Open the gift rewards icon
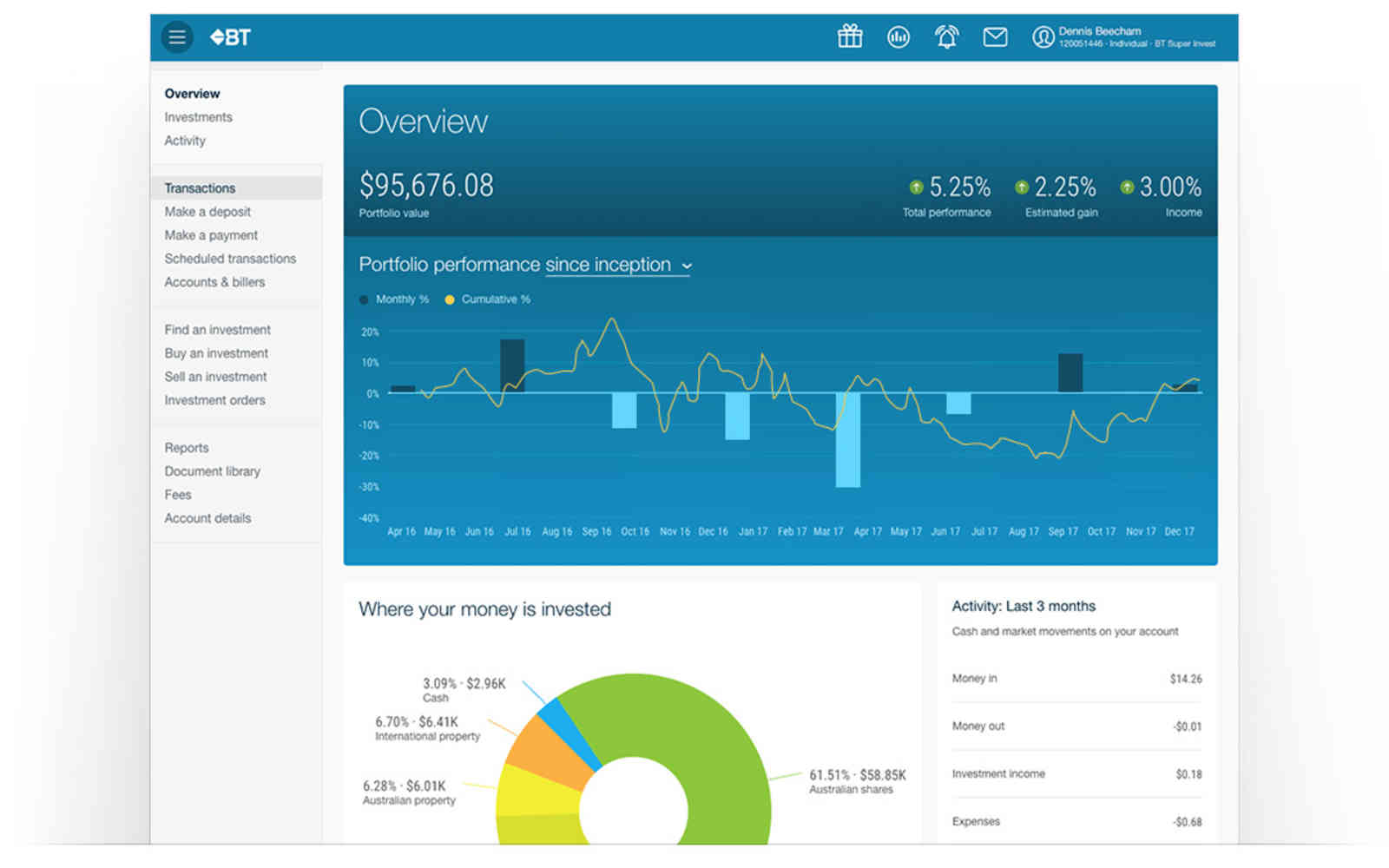 (x=850, y=36)
